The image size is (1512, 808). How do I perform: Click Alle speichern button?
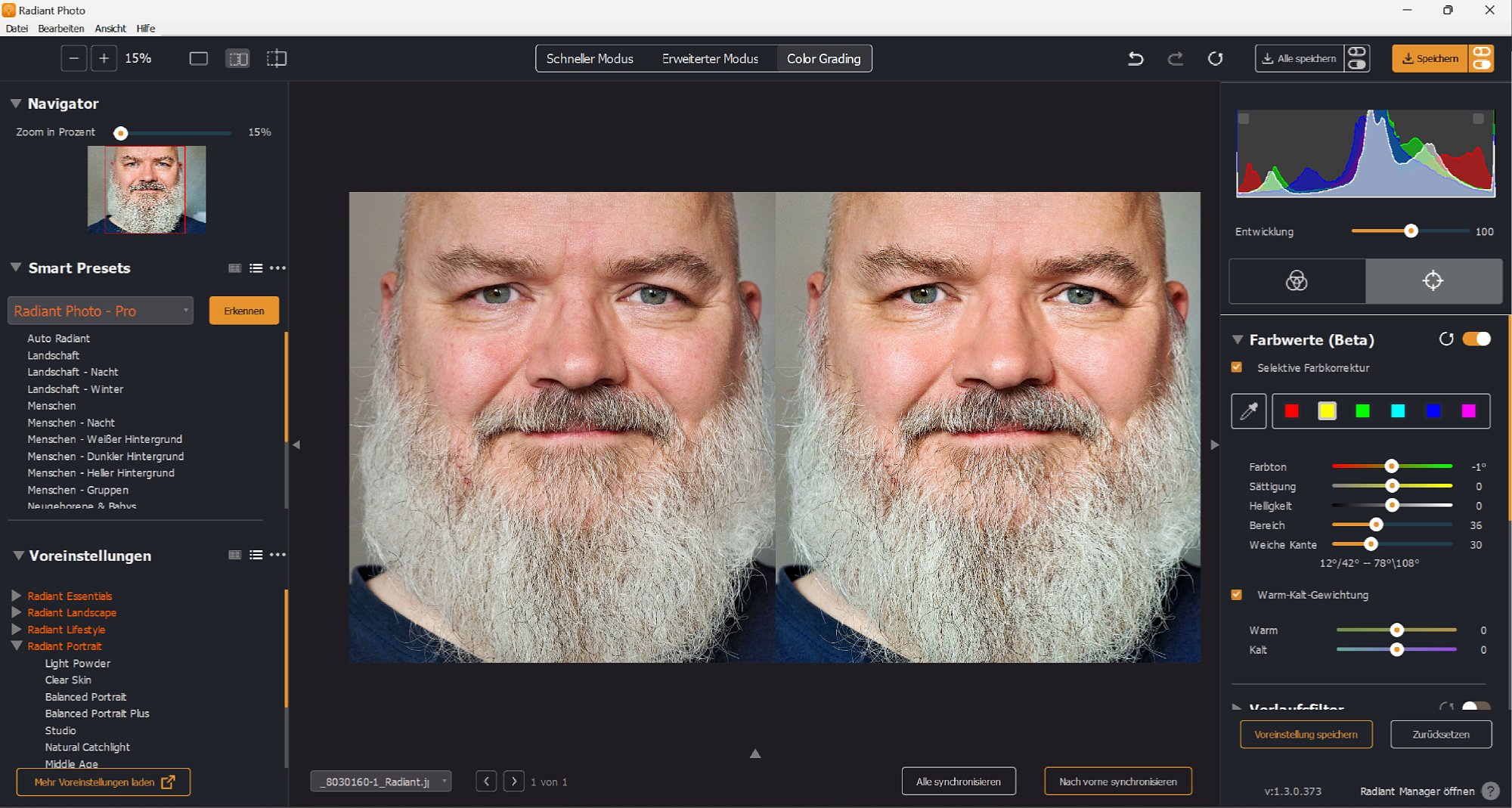1300,58
